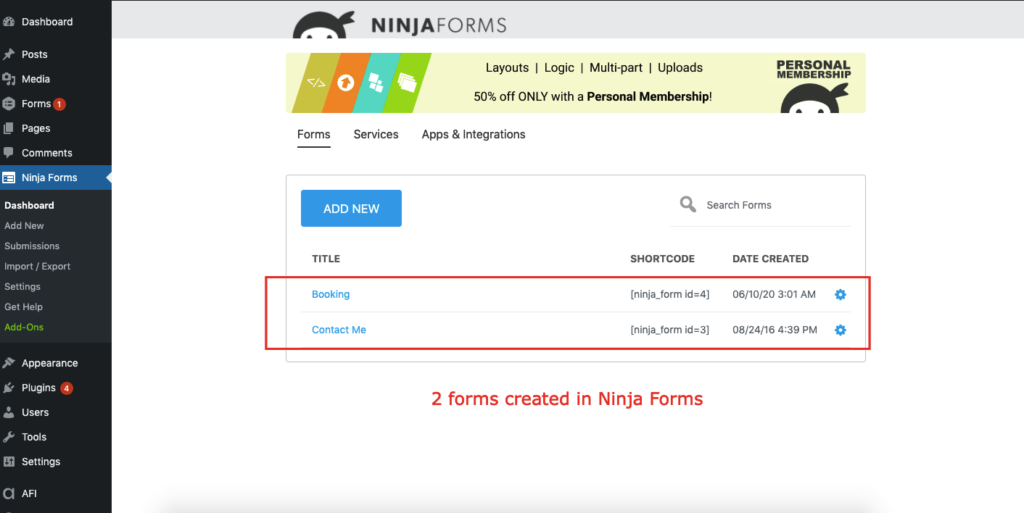The height and width of the screenshot is (513, 1024).
Task: Click the search magnifier icon
Action: (x=688, y=204)
